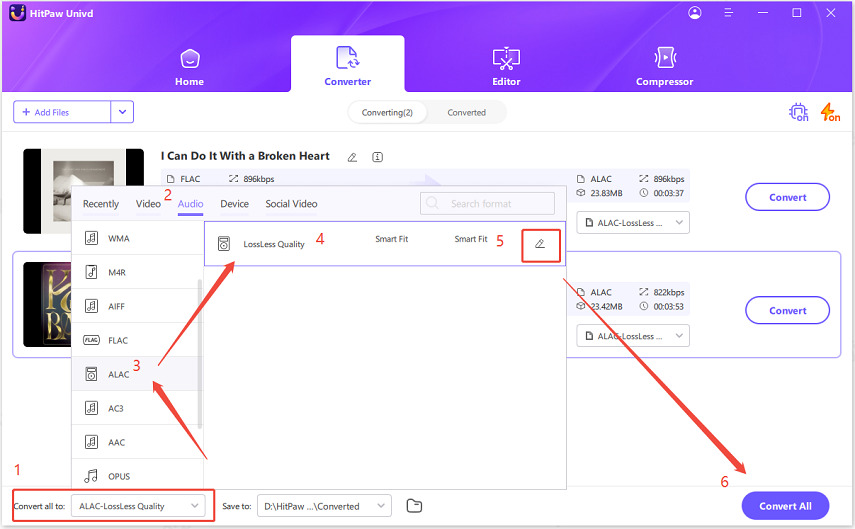Edit LossLess Quality preset with pencil icon
Viewport: 855px width, 529px height.
[540, 244]
